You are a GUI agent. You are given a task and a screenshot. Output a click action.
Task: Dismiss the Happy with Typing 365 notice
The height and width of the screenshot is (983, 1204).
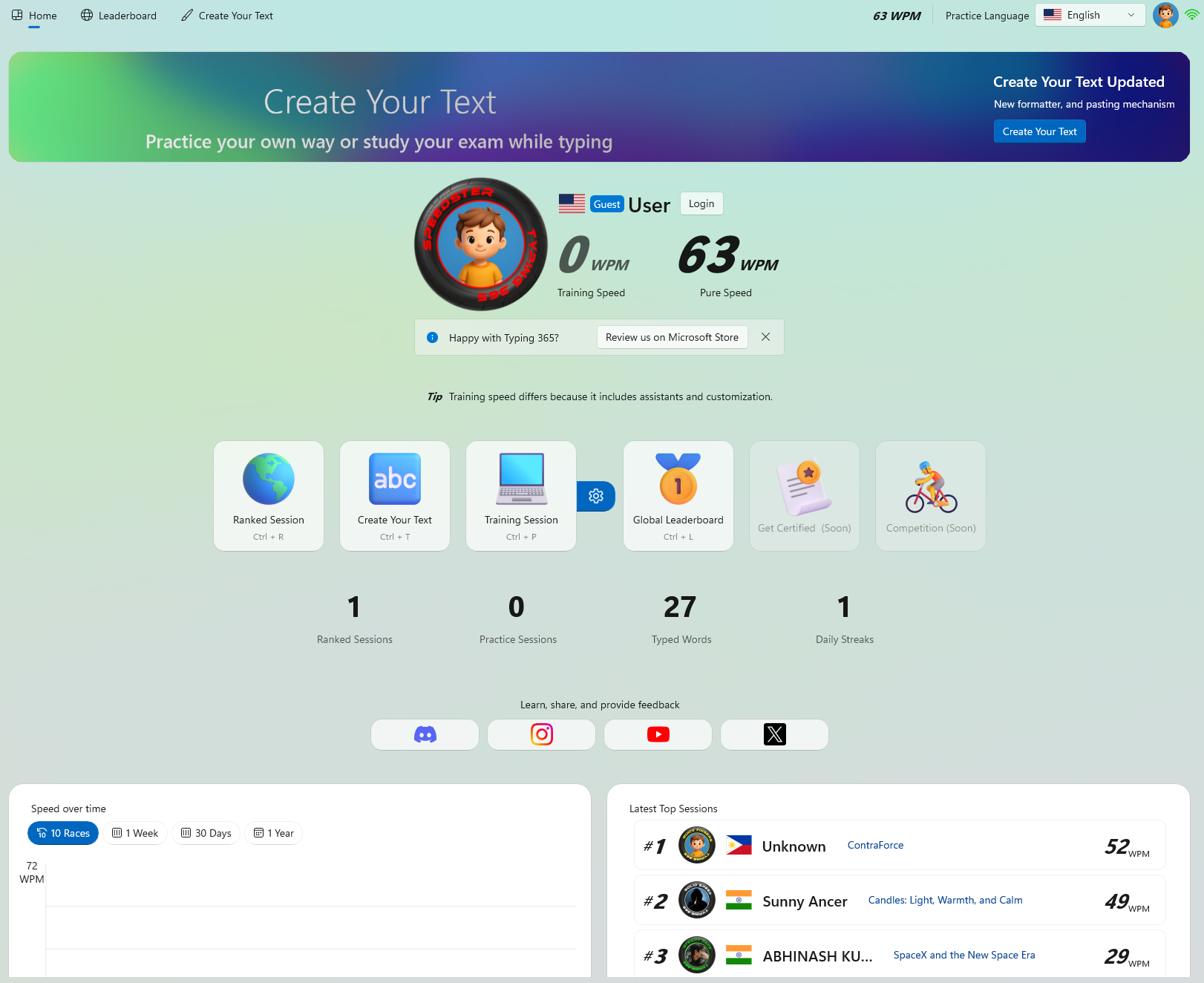[x=765, y=337]
